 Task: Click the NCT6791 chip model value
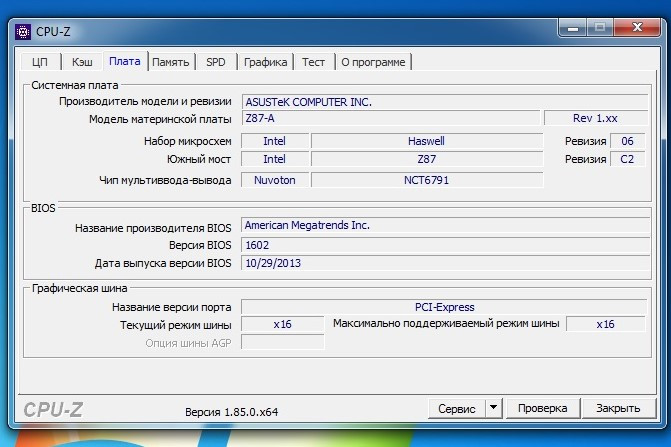click(x=427, y=180)
